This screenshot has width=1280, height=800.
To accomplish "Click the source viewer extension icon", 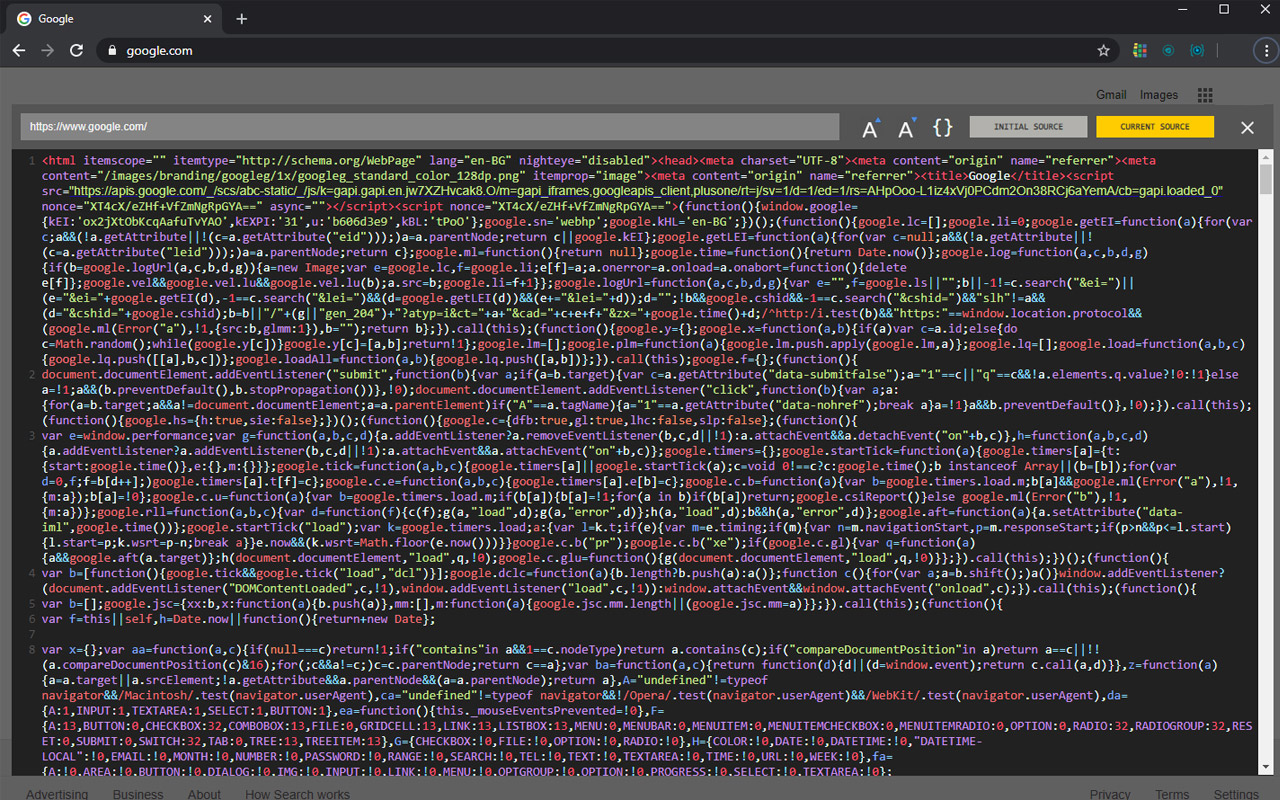I will pos(1197,50).
